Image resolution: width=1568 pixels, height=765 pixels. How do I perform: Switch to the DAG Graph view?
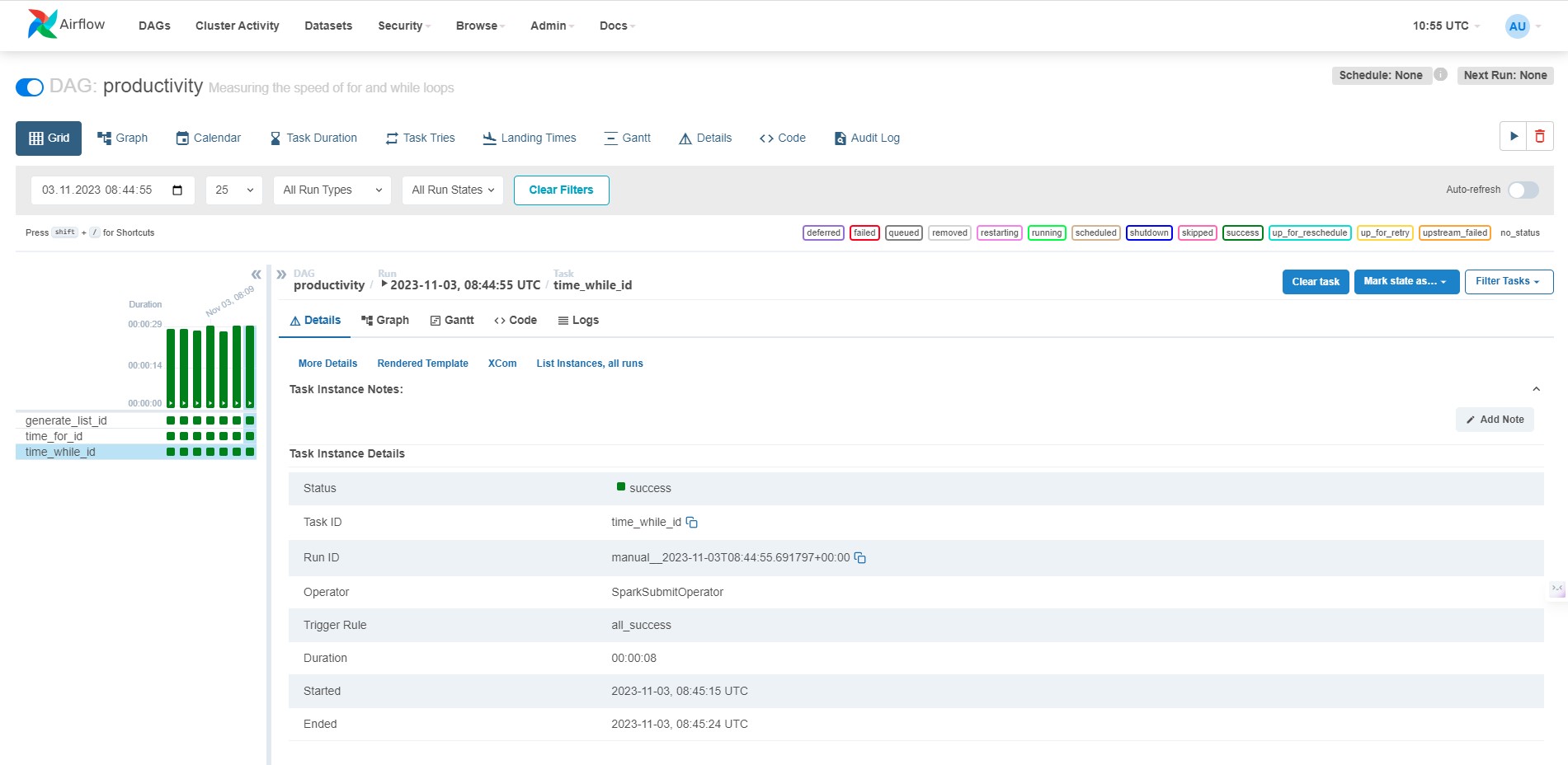coord(123,138)
